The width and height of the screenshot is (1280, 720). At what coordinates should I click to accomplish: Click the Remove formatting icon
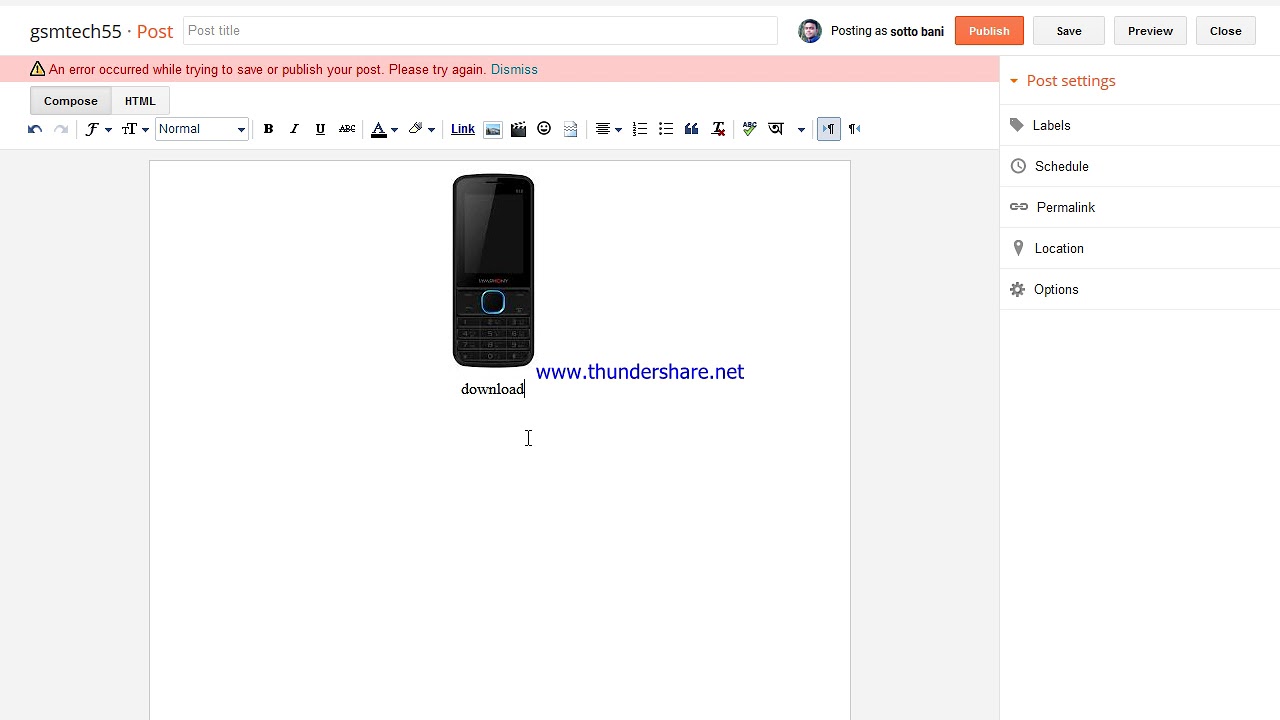click(718, 129)
